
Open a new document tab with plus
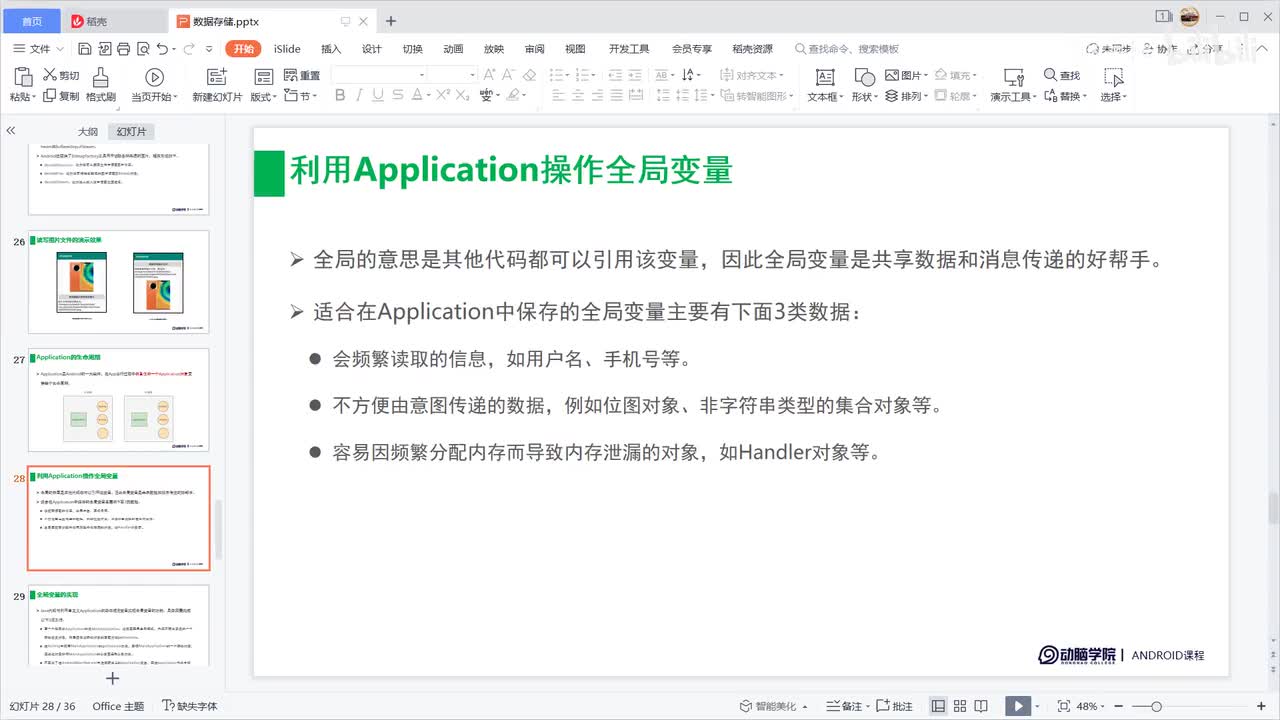[x=391, y=21]
